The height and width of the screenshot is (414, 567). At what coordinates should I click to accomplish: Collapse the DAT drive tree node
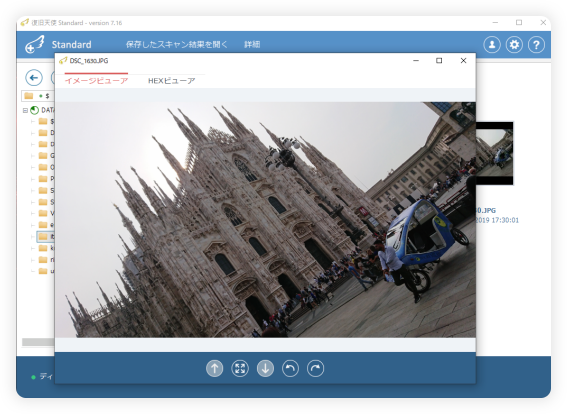(25, 110)
